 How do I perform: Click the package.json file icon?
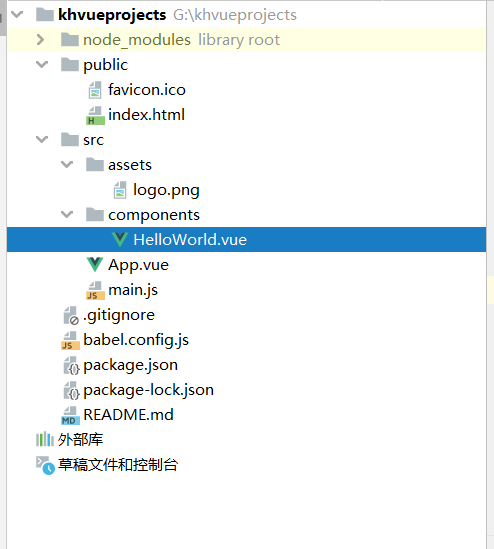(71, 365)
